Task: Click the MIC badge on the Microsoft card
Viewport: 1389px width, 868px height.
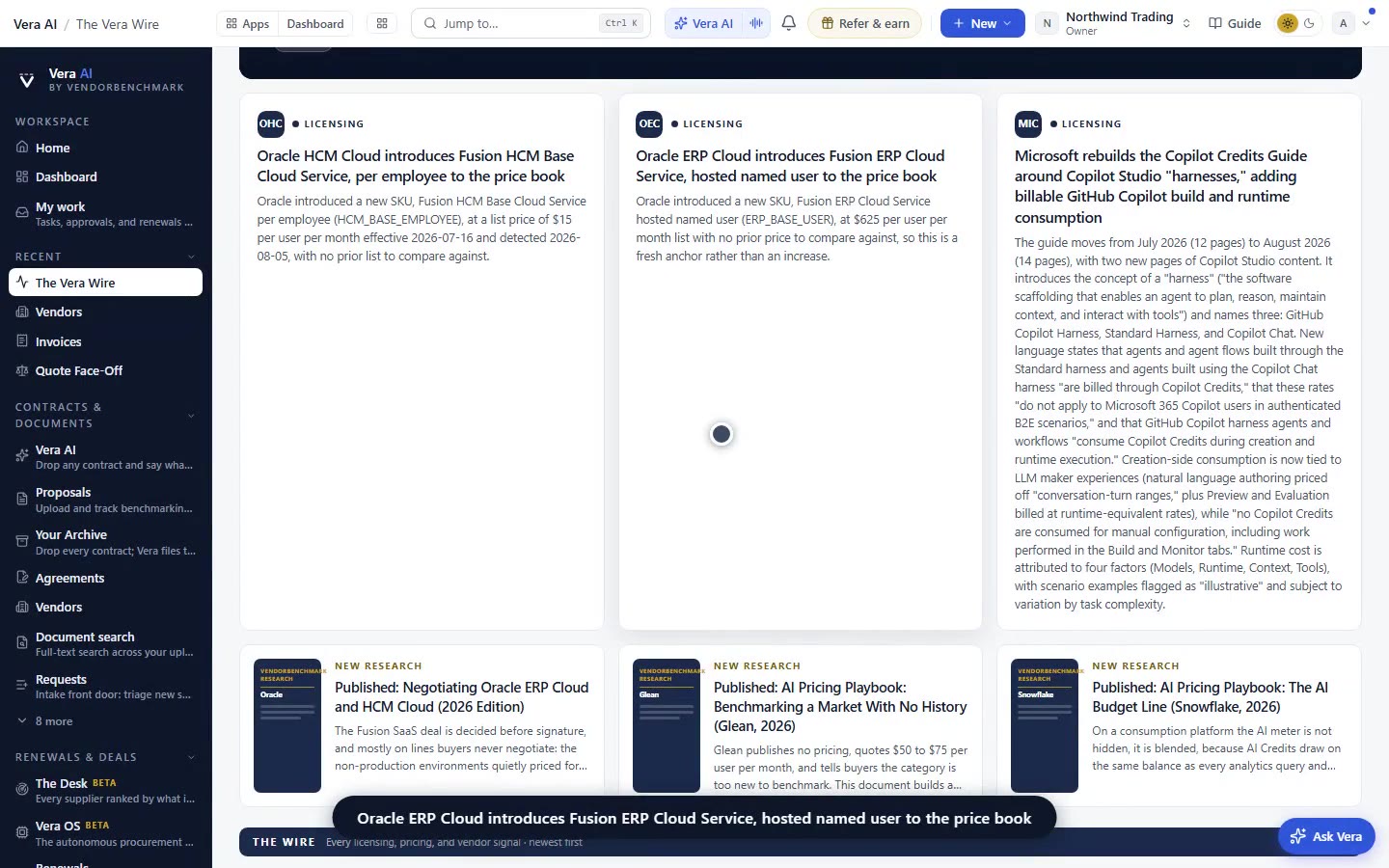Action: pos(1028,123)
